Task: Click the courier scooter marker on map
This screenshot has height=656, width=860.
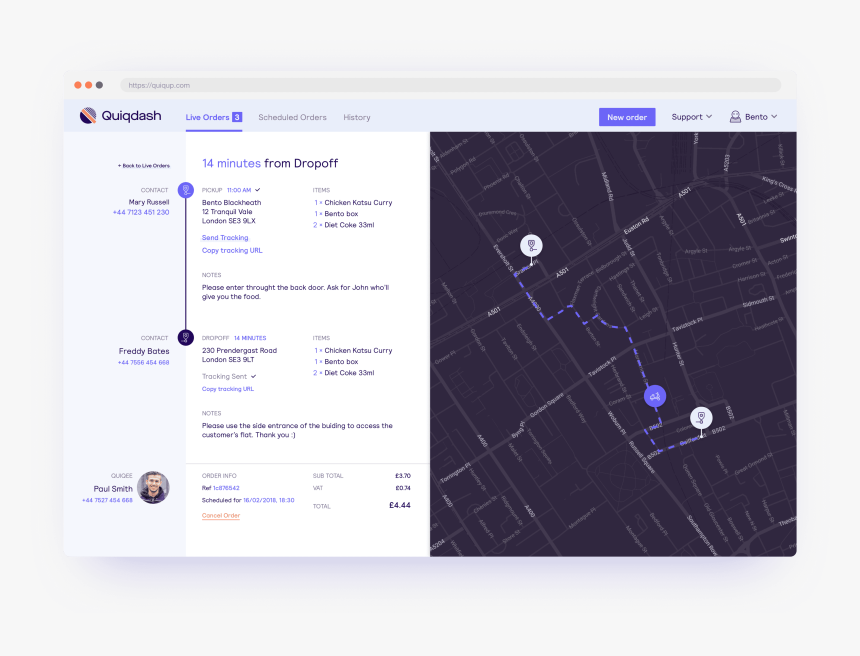Action: 655,396
